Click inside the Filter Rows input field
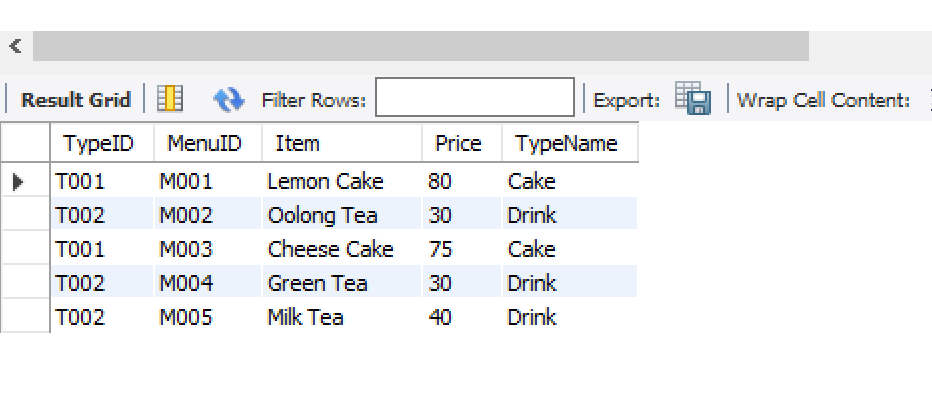Viewport: 932px width, 415px height. pyautogui.click(x=474, y=97)
